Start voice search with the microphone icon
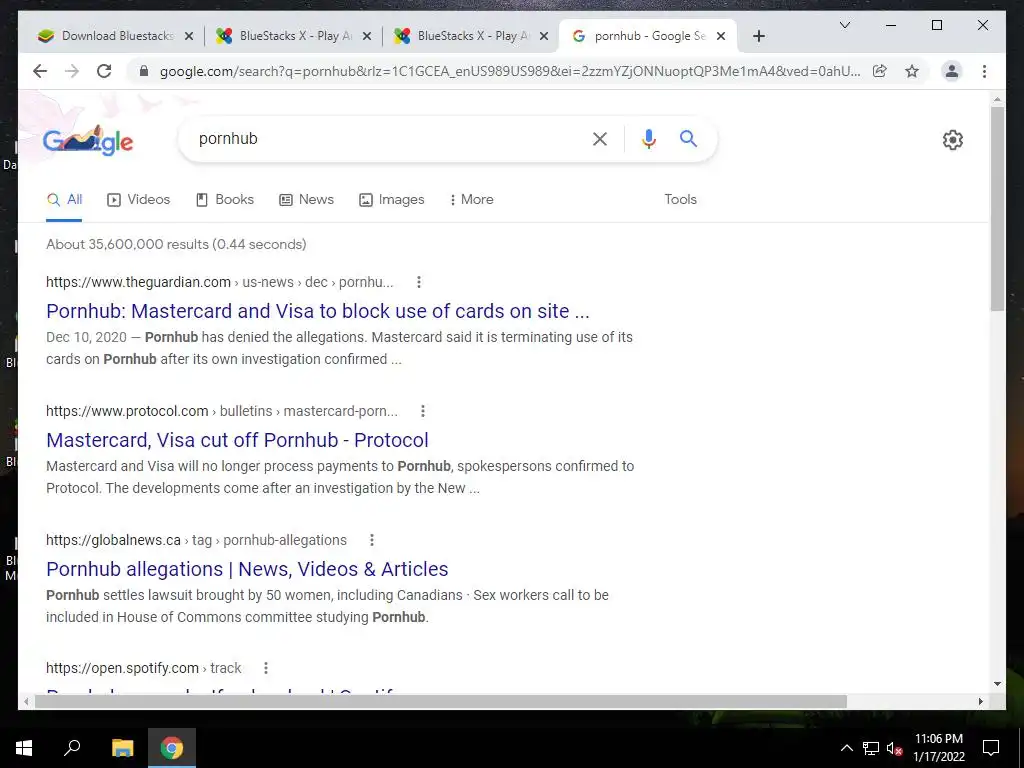Image resolution: width=1024 pixels, height=768 pixels. (x=648, y=138)
